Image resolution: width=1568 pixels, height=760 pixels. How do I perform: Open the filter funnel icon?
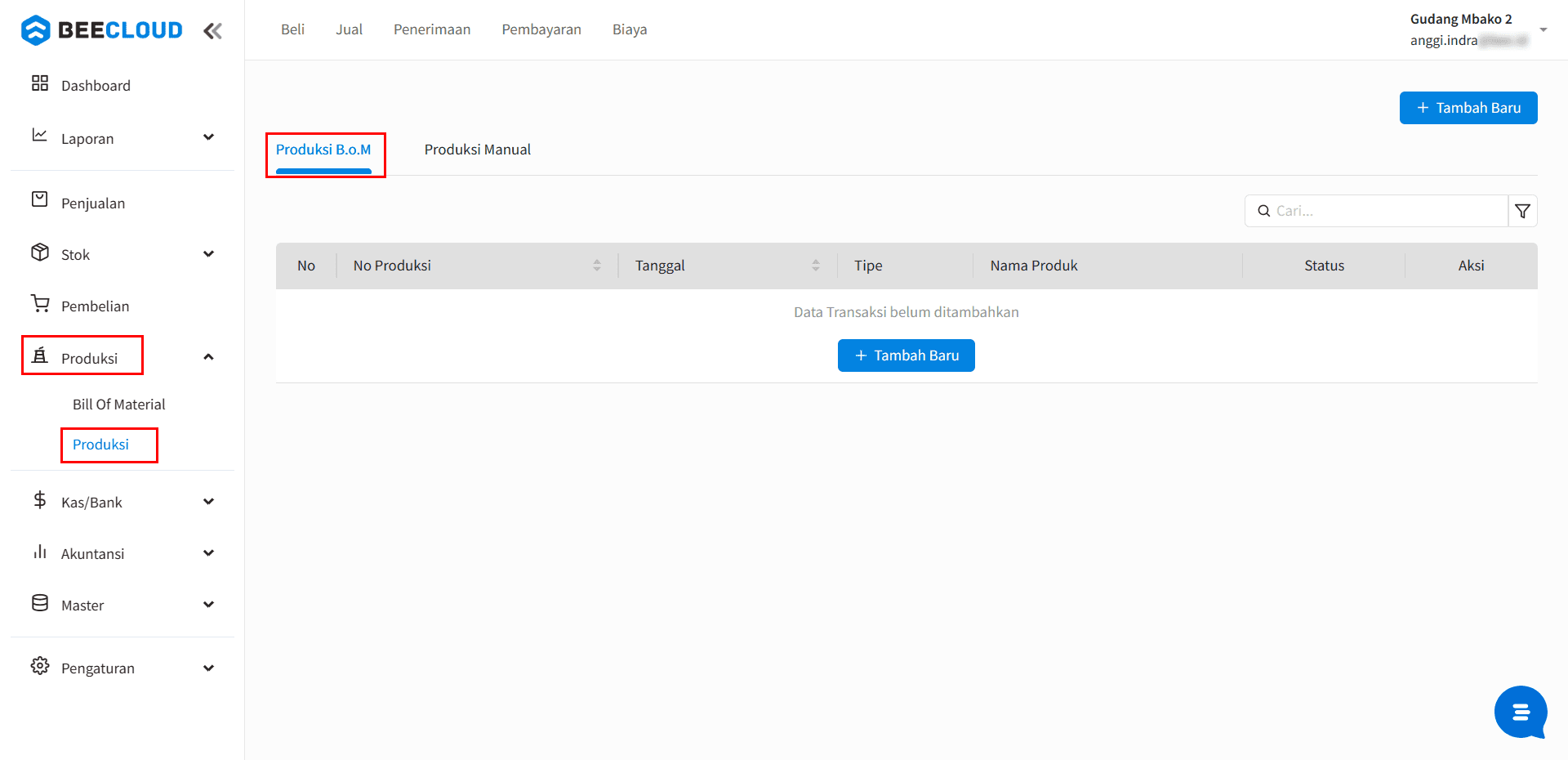click(x=1522, y=211)
